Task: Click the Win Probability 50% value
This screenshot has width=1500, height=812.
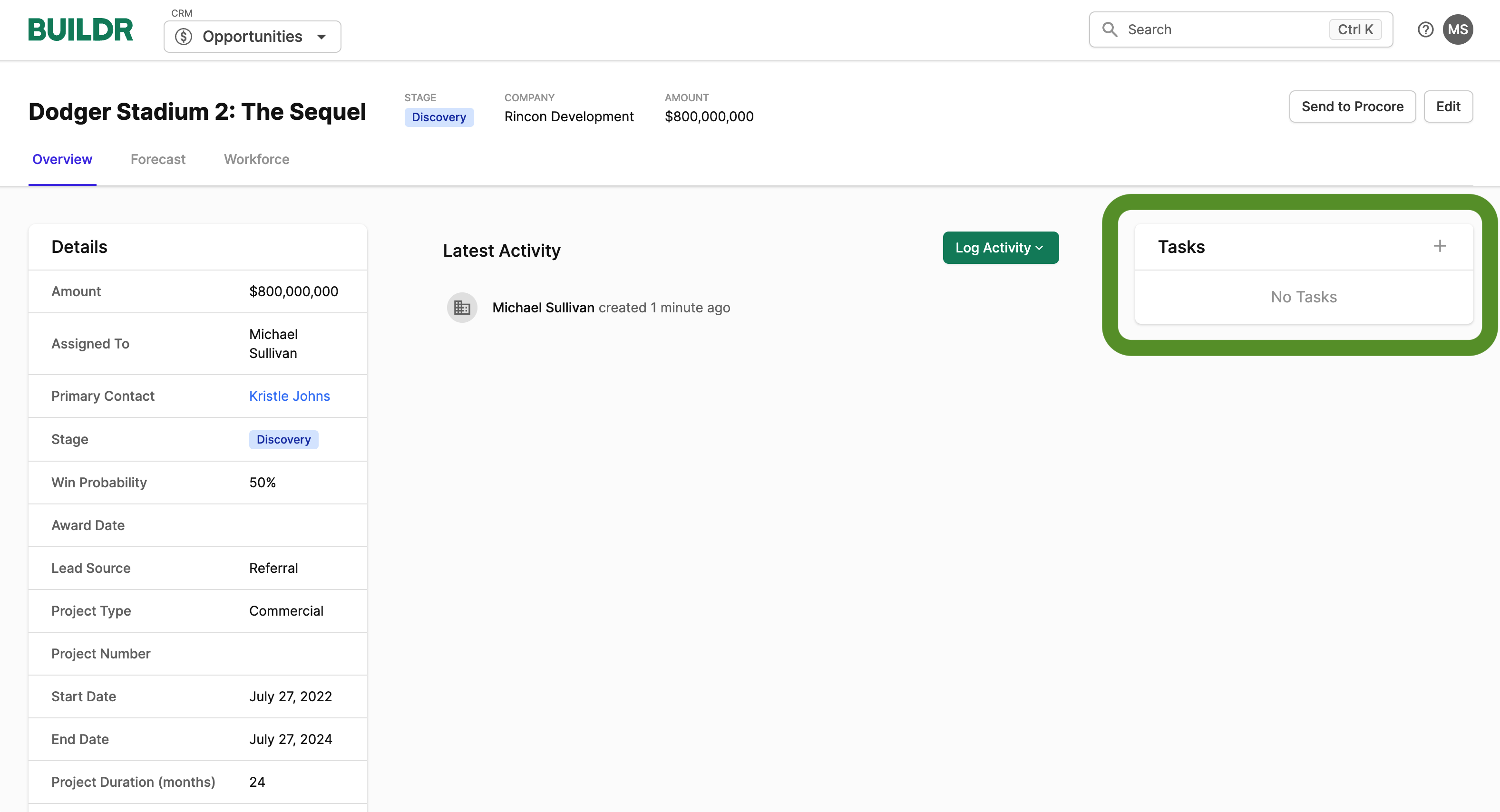Action: point(262,483)
